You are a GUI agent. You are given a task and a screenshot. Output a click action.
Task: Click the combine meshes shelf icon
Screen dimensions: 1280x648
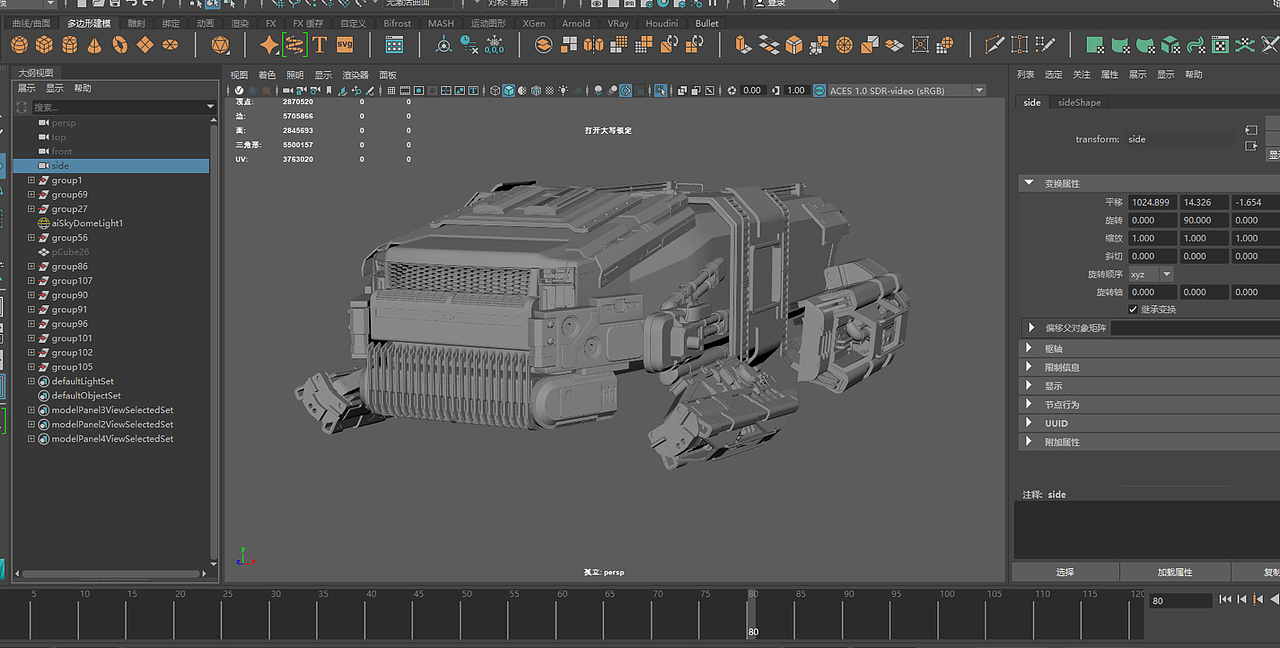pos(543,44)
